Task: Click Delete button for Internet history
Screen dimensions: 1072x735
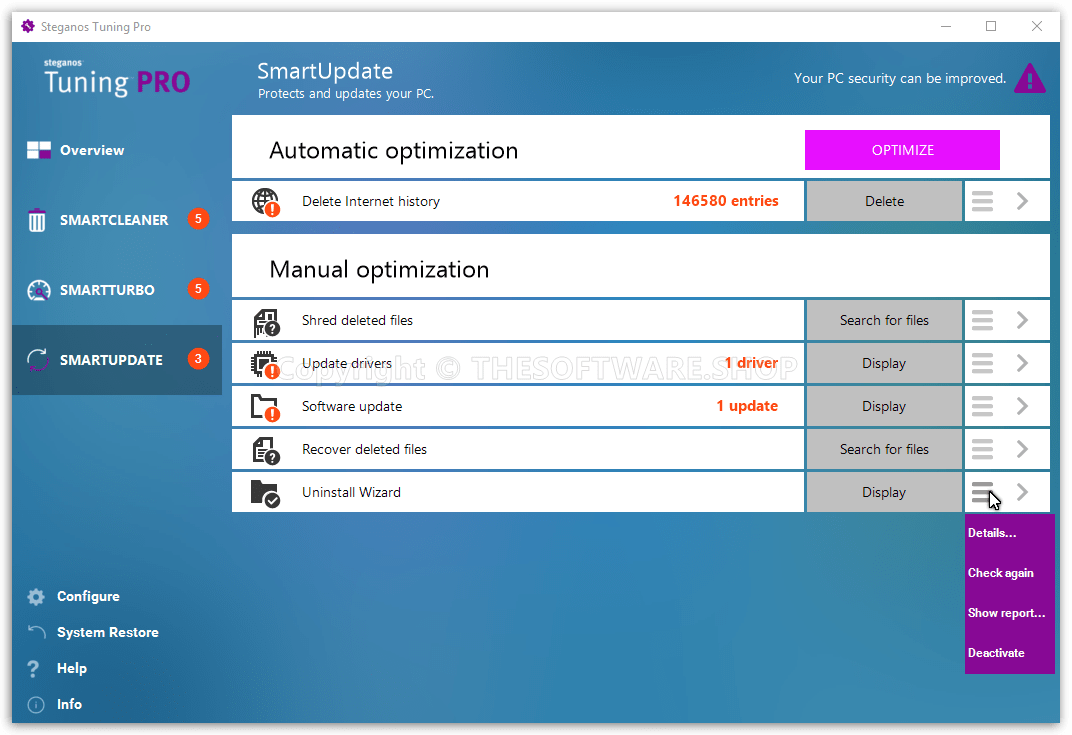Action: click(884, 202)
